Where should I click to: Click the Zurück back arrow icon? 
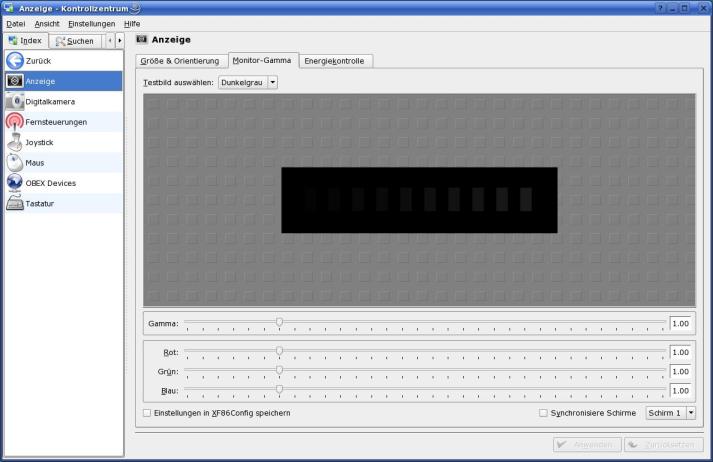click(15, 61)
